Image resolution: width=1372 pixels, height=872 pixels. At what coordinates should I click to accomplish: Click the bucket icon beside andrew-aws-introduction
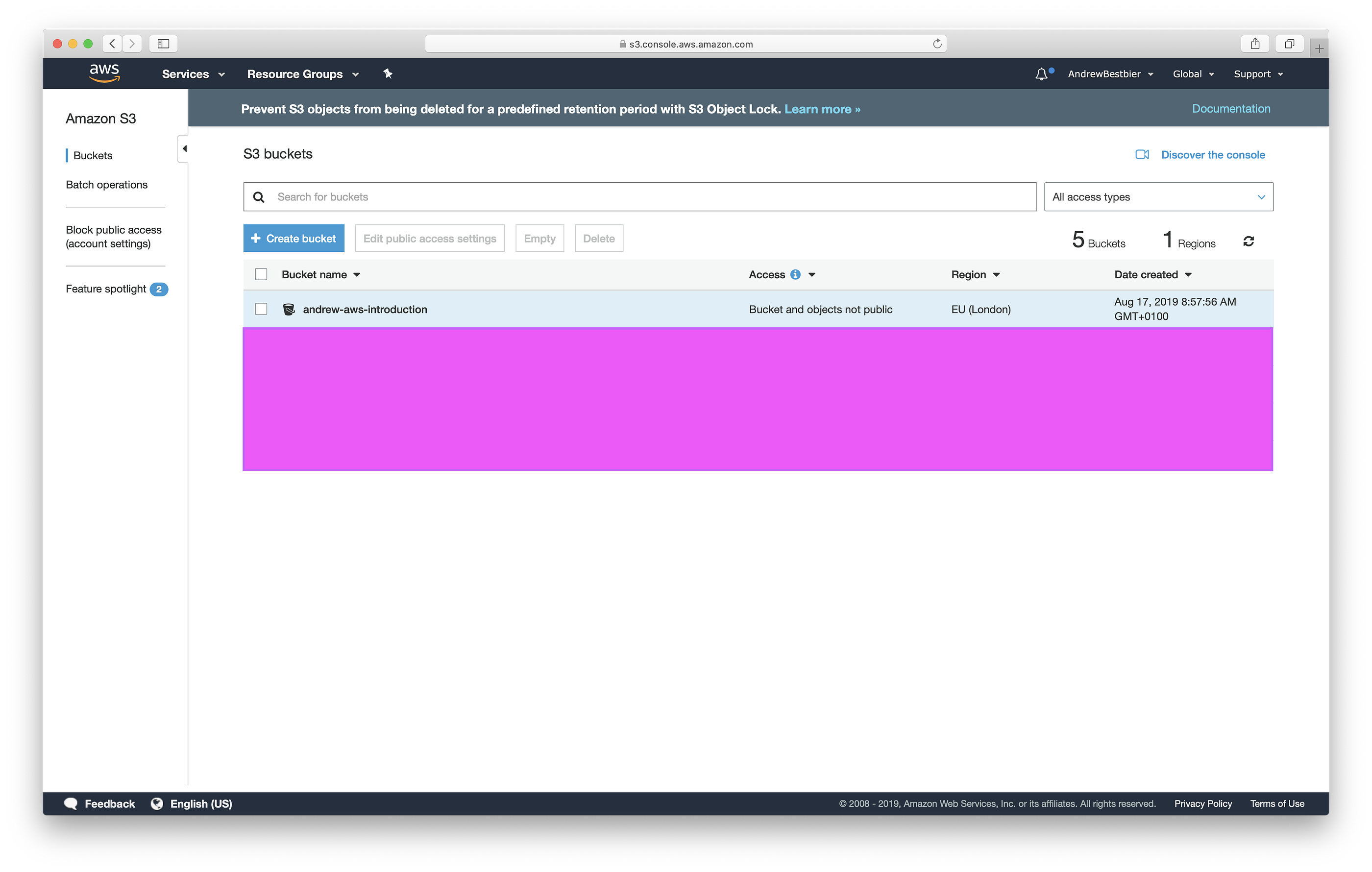pyautogui.click(x=290, y=309)
